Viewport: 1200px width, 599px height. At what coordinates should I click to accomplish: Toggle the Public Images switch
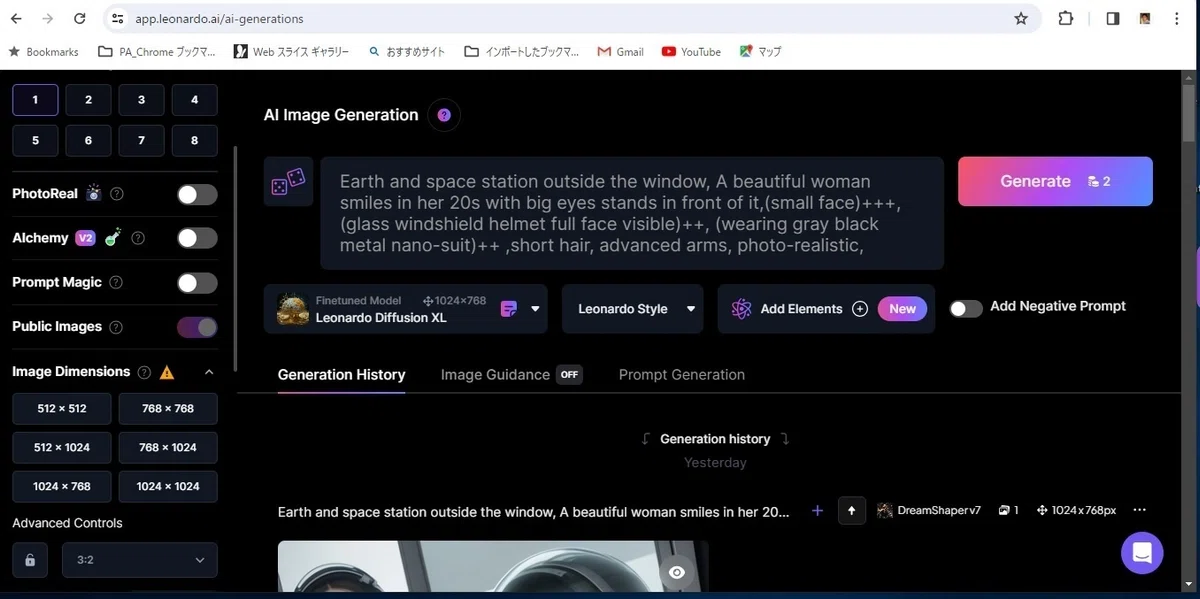(x=197, y=327)
